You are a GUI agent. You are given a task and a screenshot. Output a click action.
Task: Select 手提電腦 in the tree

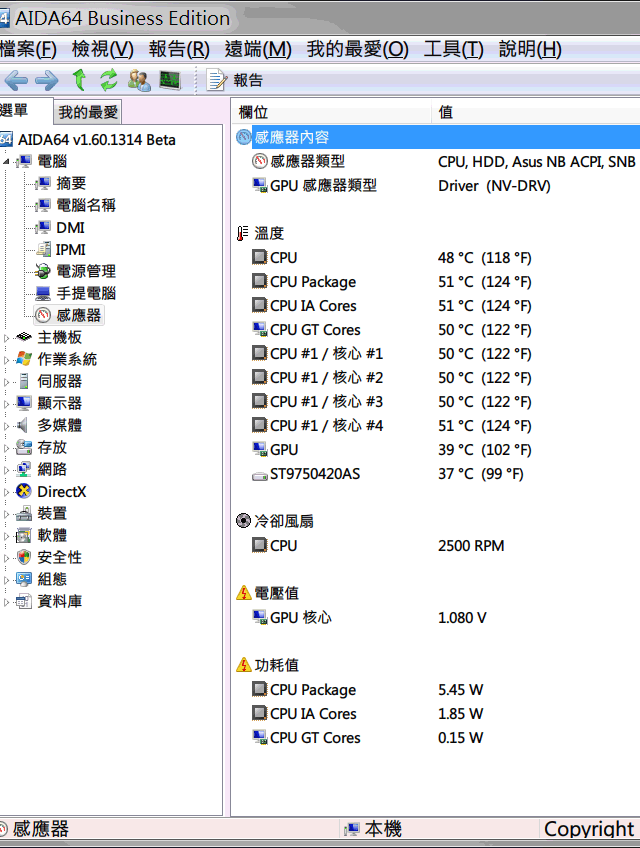tap(86, 294)
